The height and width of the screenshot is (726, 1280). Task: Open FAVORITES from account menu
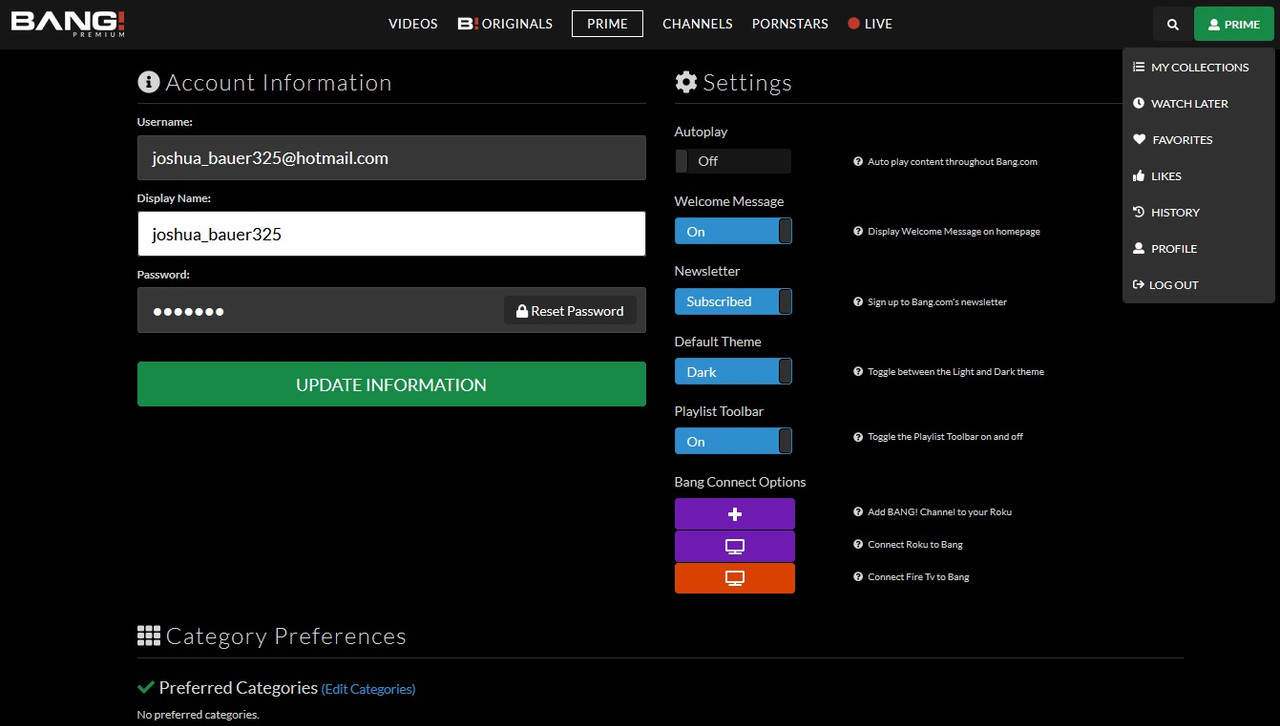1198,140
